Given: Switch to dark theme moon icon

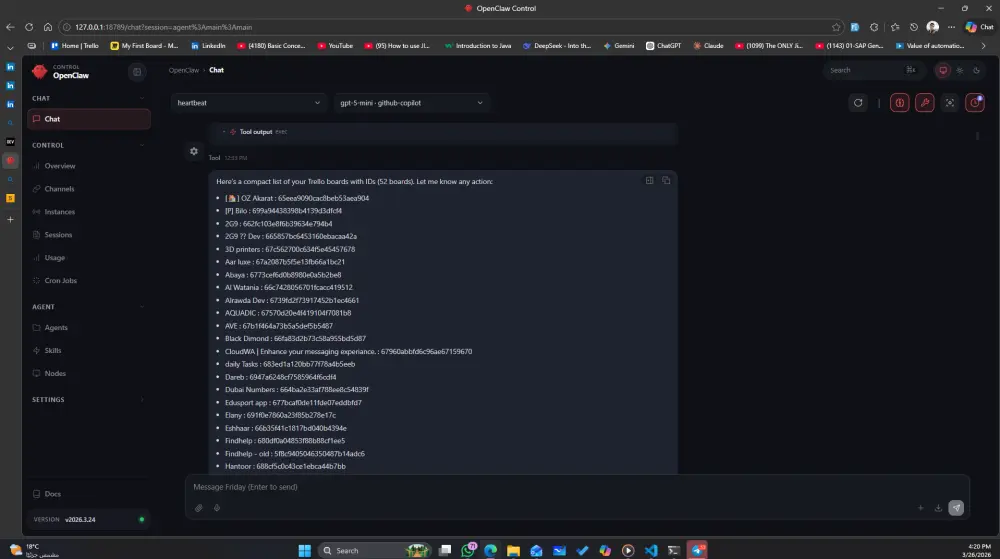Looking at the screenshot, I should pyautogui.click(x=976, y=70).
